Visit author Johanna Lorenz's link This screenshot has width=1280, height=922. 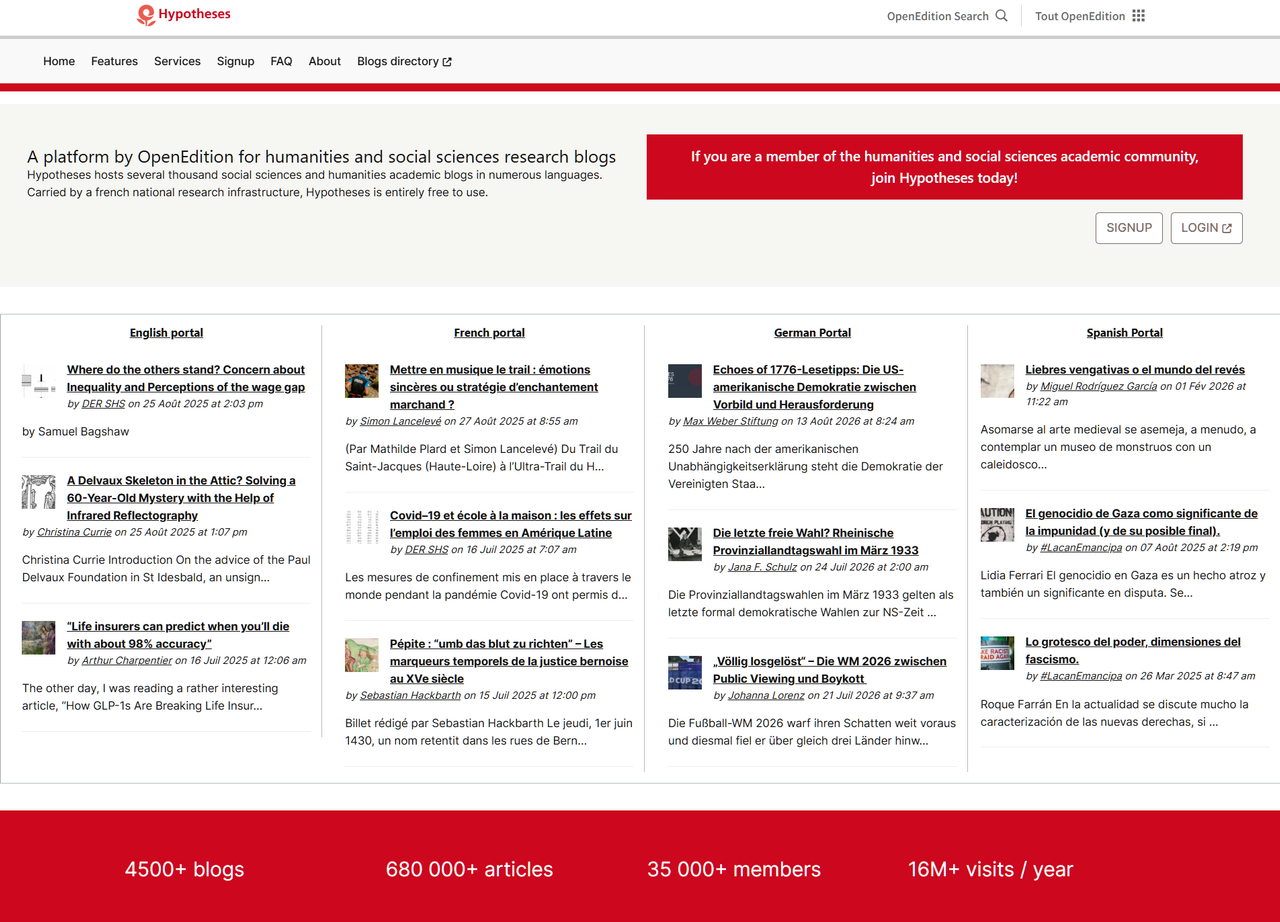(x=767, y=695)
